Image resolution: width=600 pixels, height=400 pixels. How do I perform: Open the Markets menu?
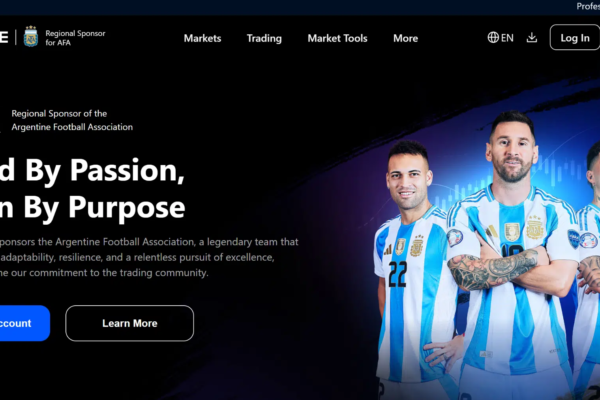coord(202,38)
